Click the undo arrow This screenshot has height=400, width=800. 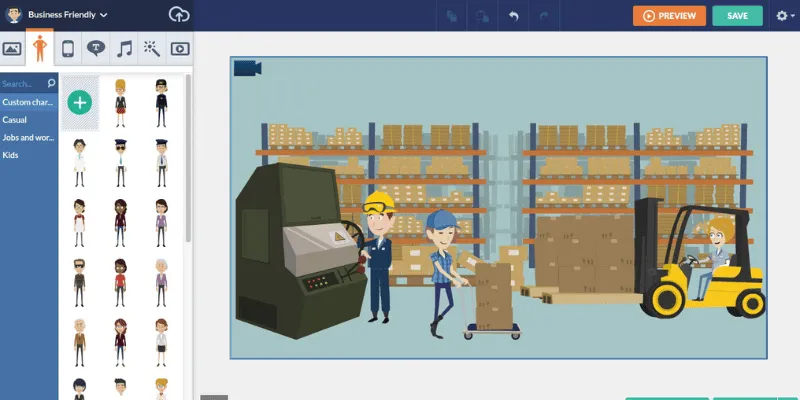coord(514,16)
